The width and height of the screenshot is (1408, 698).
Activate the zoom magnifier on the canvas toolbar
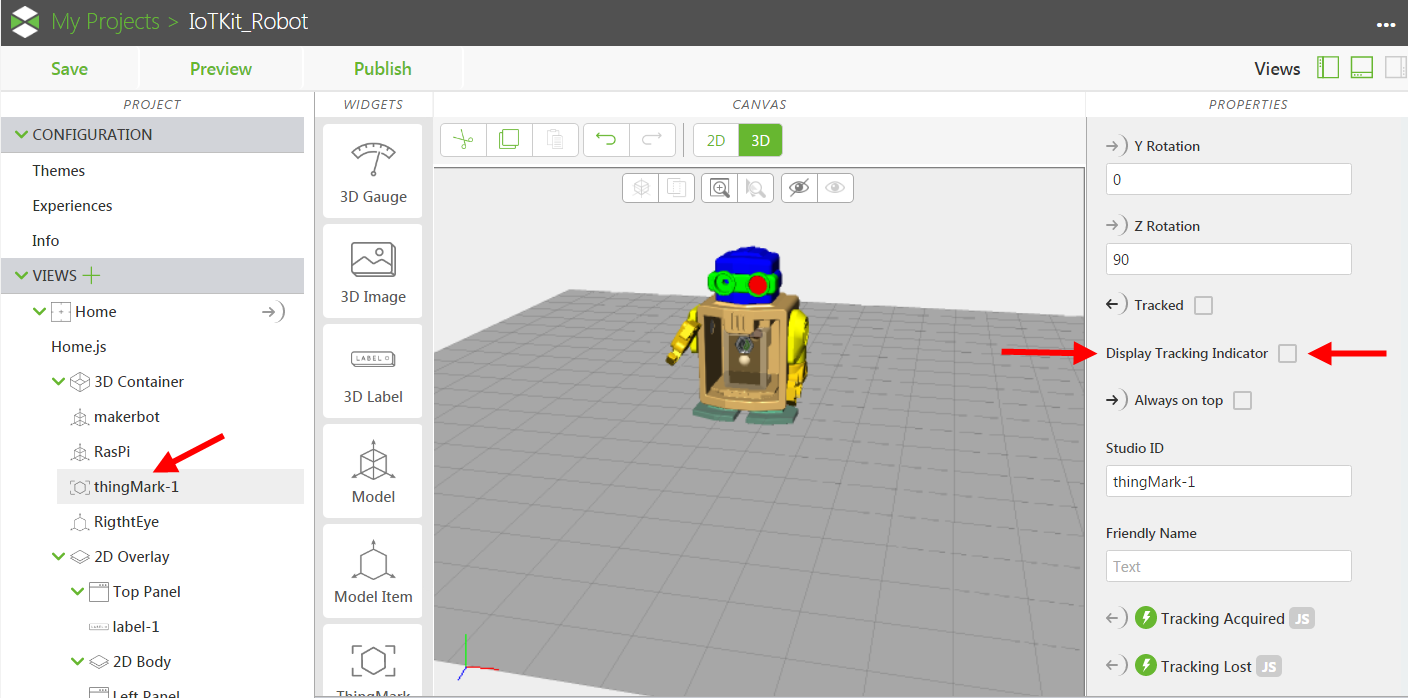pyautogui.click(x=719, y=187)
